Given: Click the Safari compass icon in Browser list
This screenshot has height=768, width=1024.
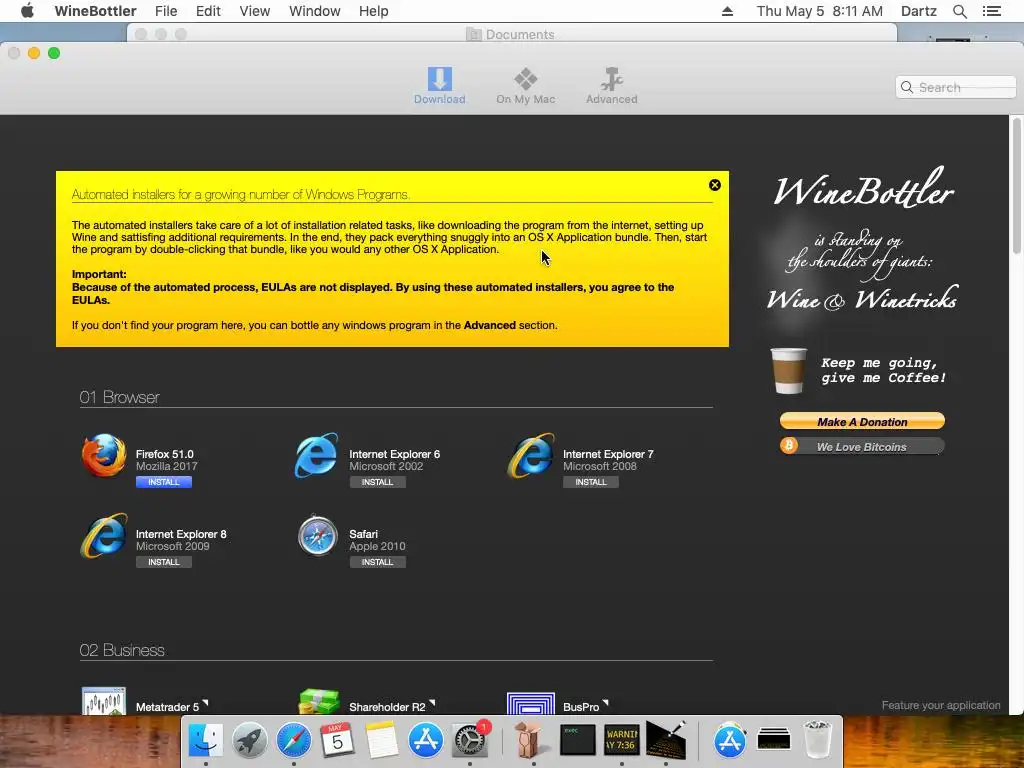Looking at the screenshot, I should coord(317,536).
